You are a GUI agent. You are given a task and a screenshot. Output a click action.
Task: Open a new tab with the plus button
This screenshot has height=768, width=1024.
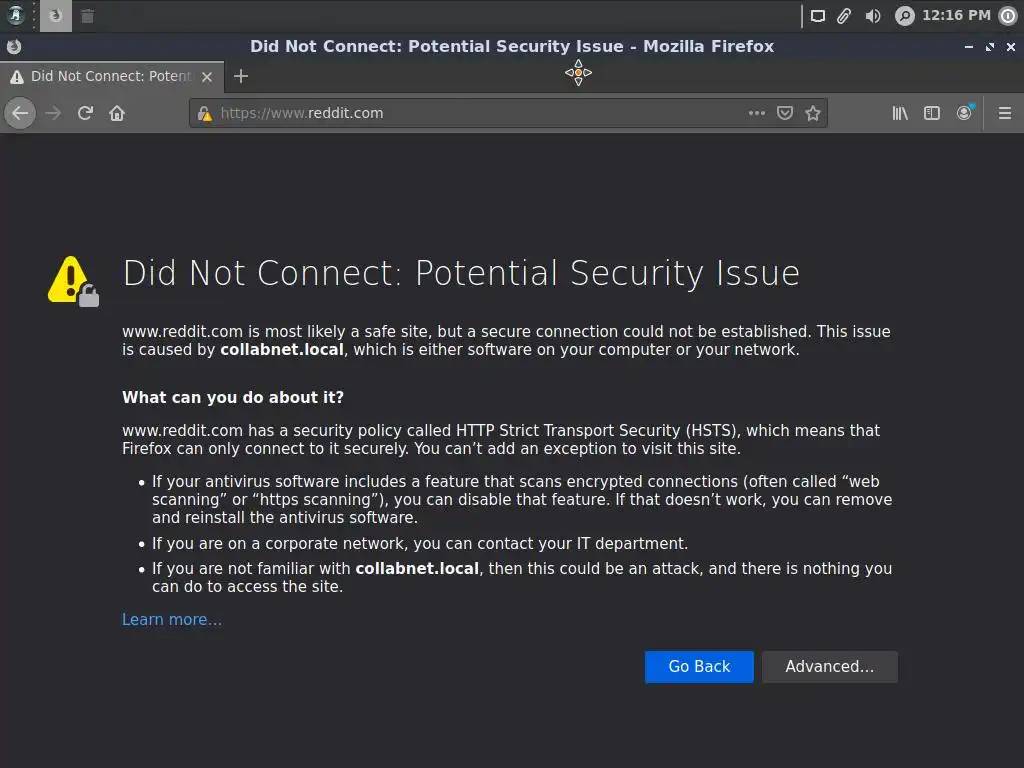pyautogui.click(x=240, y=76)
